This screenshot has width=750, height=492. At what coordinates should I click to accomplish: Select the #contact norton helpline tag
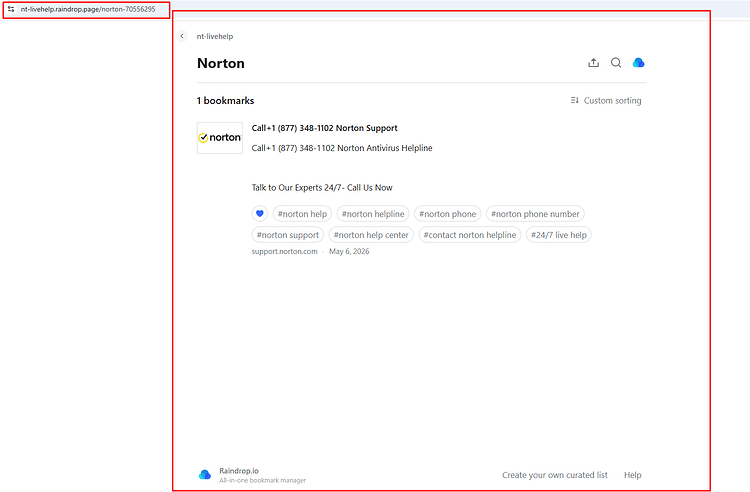(470, 235)
